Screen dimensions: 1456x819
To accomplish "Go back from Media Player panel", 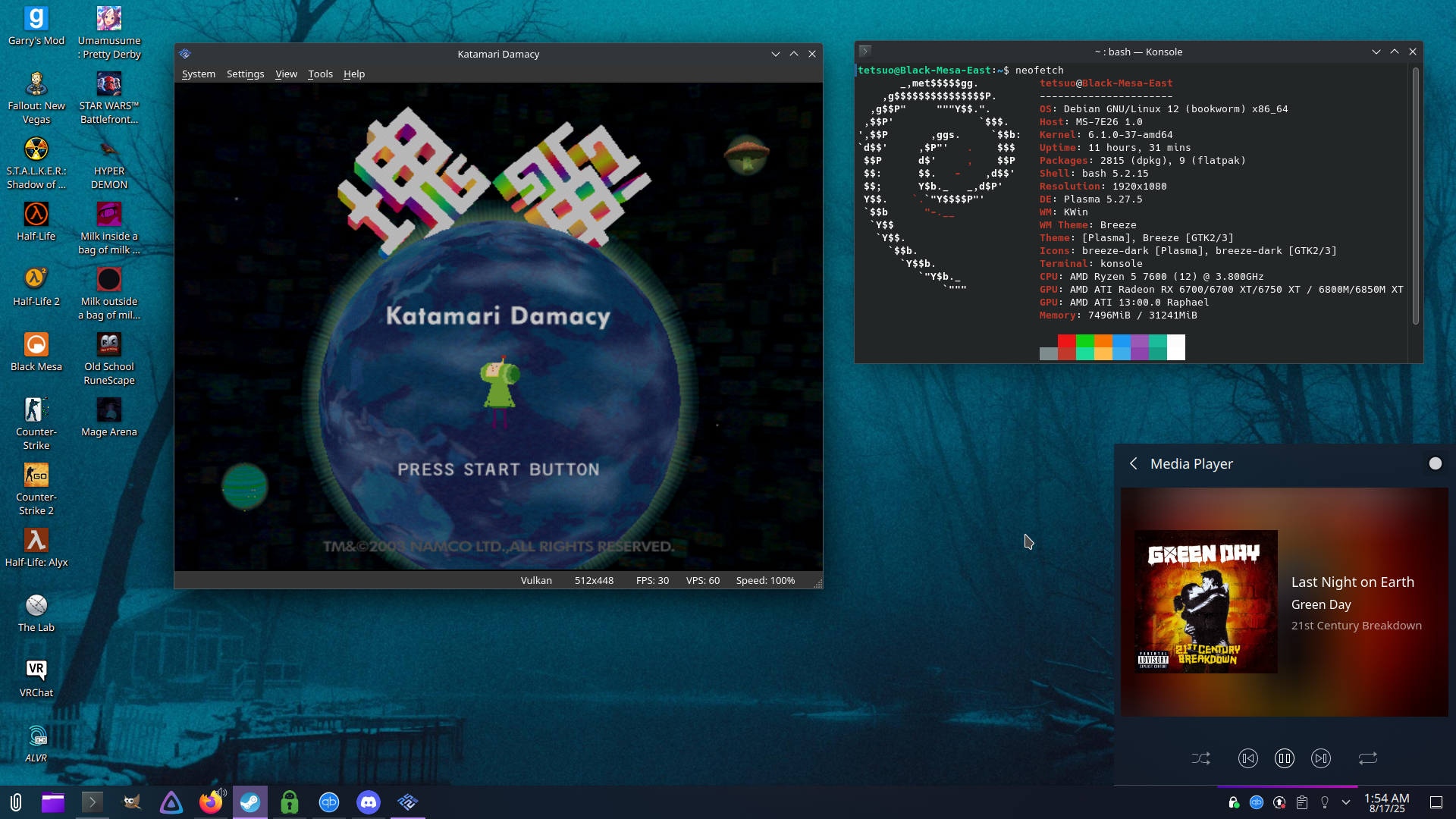I will tap(1134, 463).
